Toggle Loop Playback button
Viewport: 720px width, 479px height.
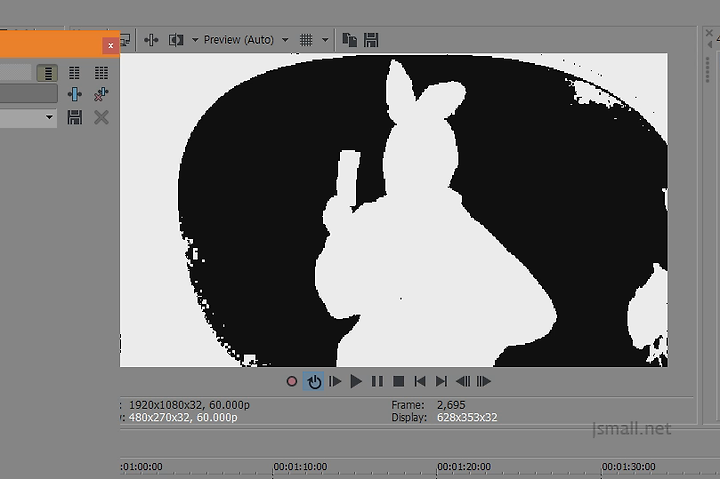pyautogui.click(x=314, y=382)
